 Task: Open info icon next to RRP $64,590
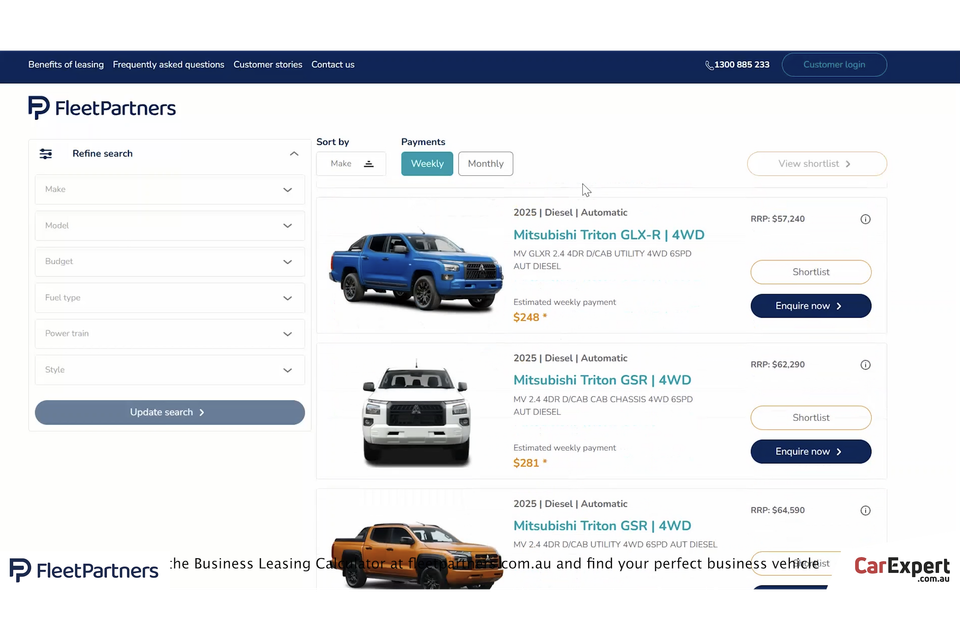(x=866, y=511)
